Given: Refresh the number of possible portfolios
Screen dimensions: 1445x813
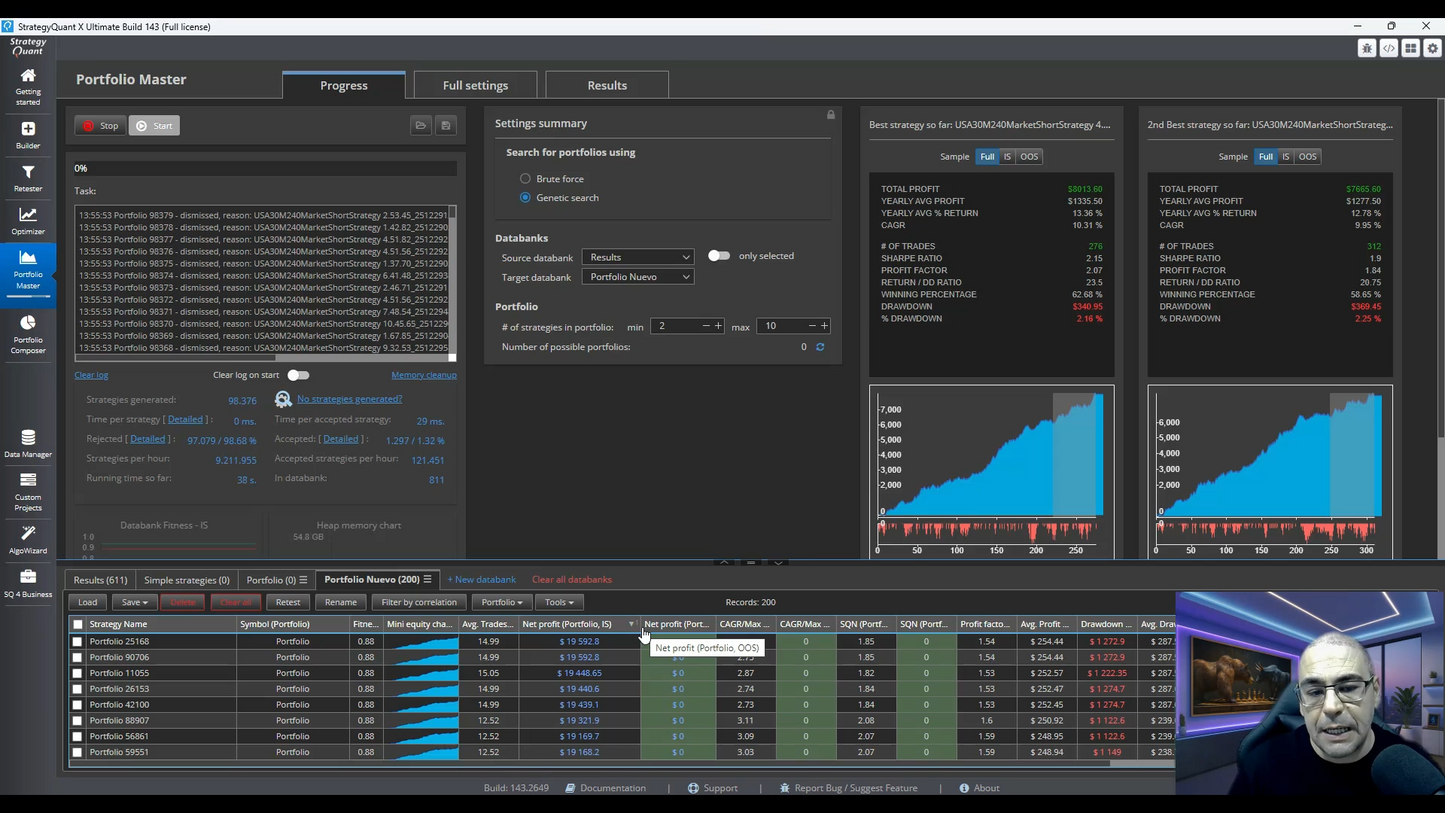Looking at the screenshot, I should click(820, 347).
